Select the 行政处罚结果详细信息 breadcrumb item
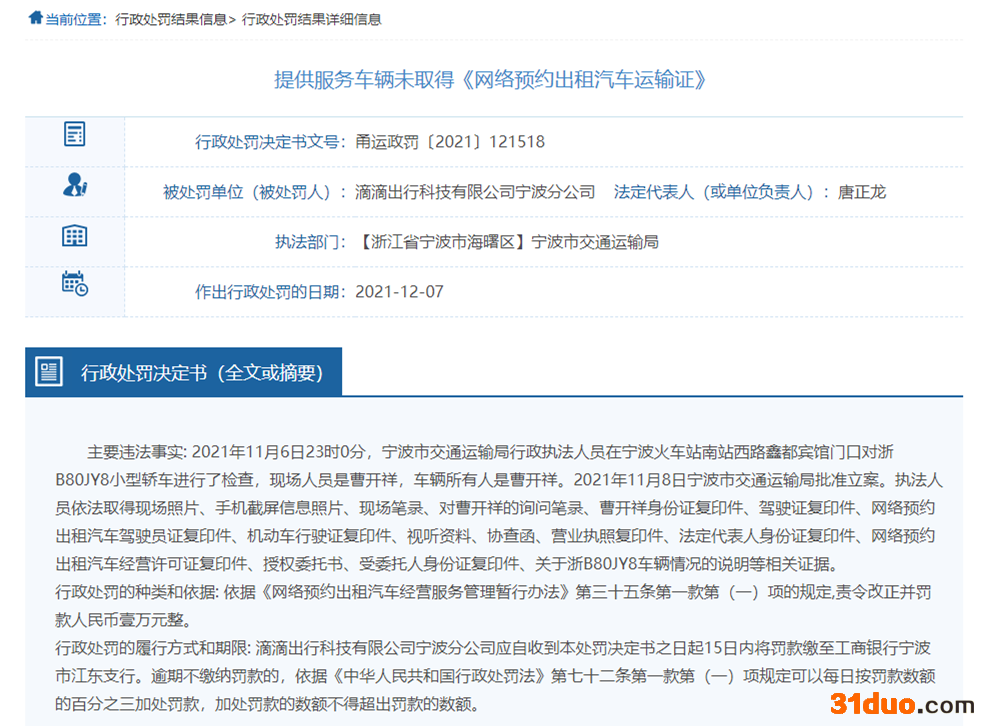 coord(311,19)
